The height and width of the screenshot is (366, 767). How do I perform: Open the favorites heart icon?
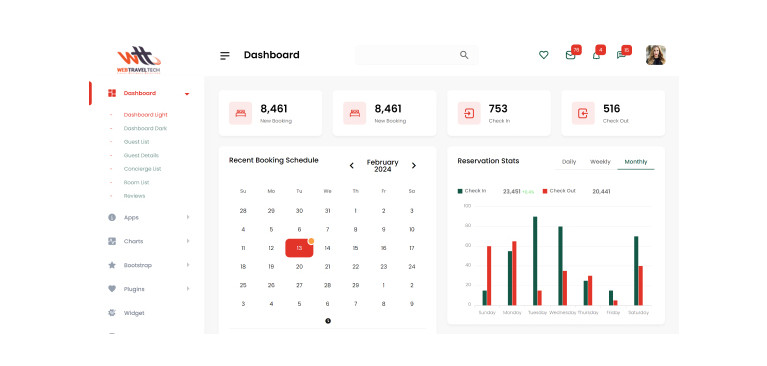[x=543, y=55]
